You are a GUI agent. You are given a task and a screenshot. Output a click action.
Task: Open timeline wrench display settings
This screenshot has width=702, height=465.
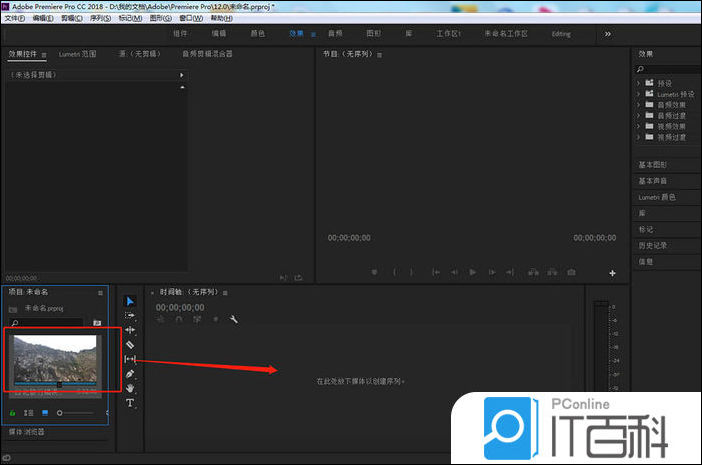[x=233, y=320]
